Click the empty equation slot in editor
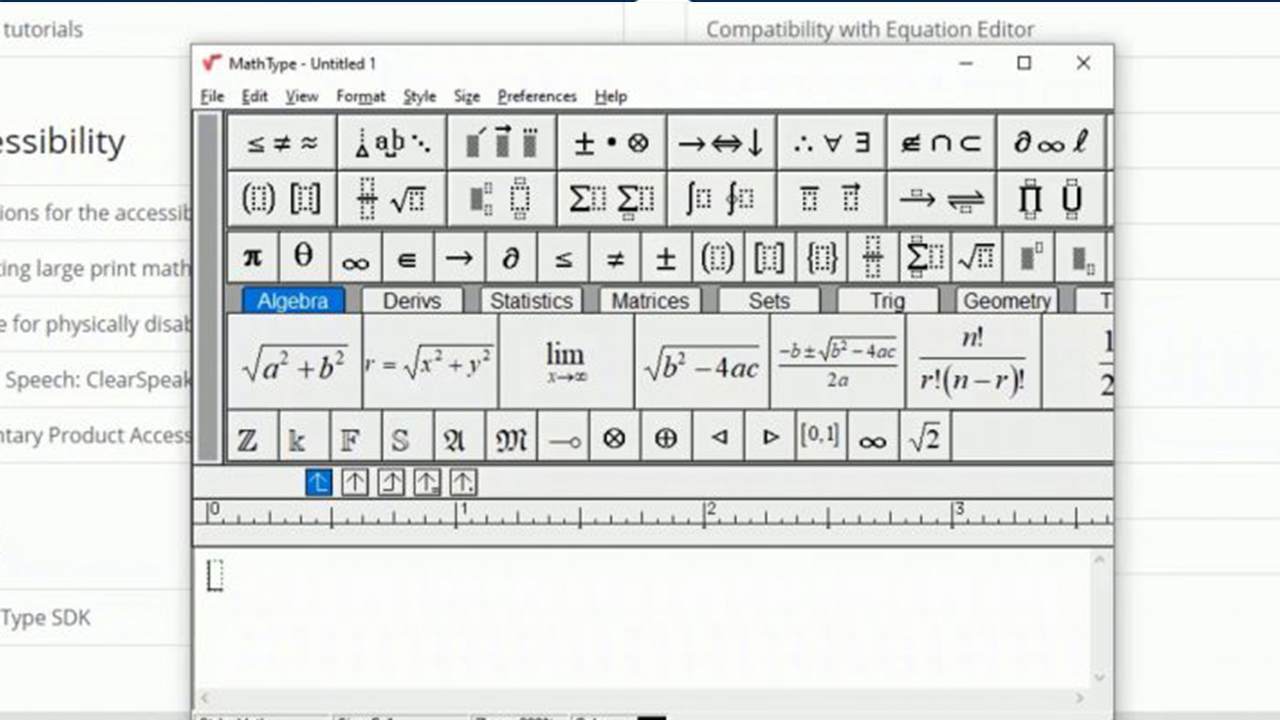 (x=215, y=575)
